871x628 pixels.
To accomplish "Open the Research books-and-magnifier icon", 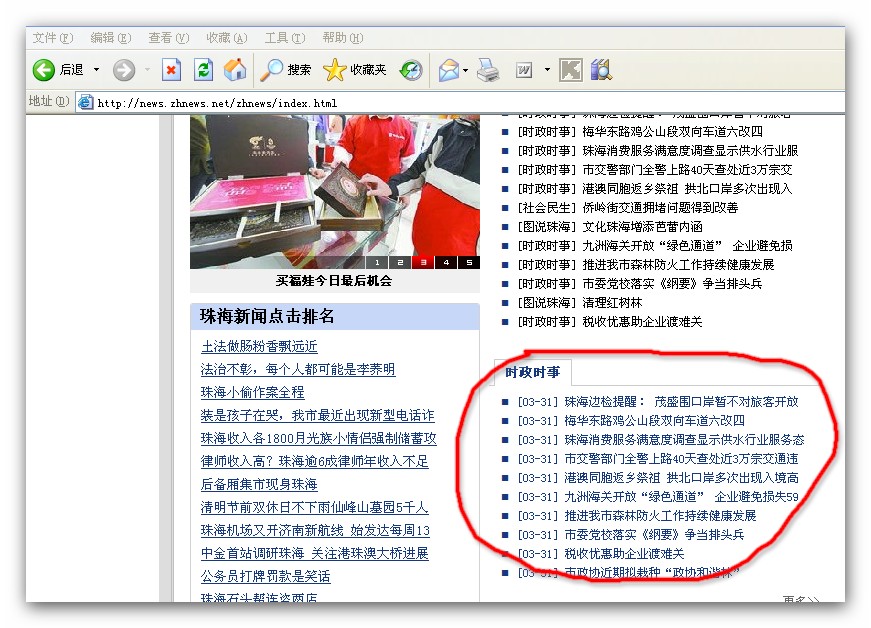I will (x=601, y=70).
